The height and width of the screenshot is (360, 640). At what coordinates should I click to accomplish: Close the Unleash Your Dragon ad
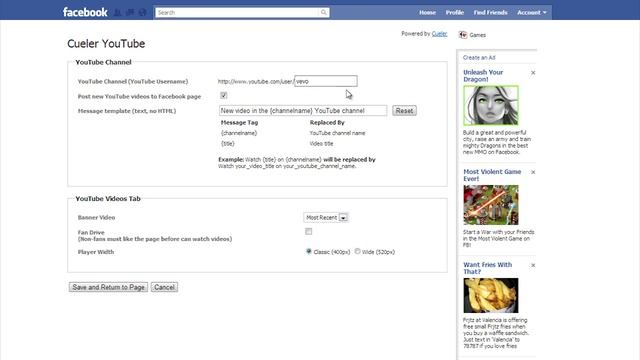pyautogui.click(x=533, y=73)
